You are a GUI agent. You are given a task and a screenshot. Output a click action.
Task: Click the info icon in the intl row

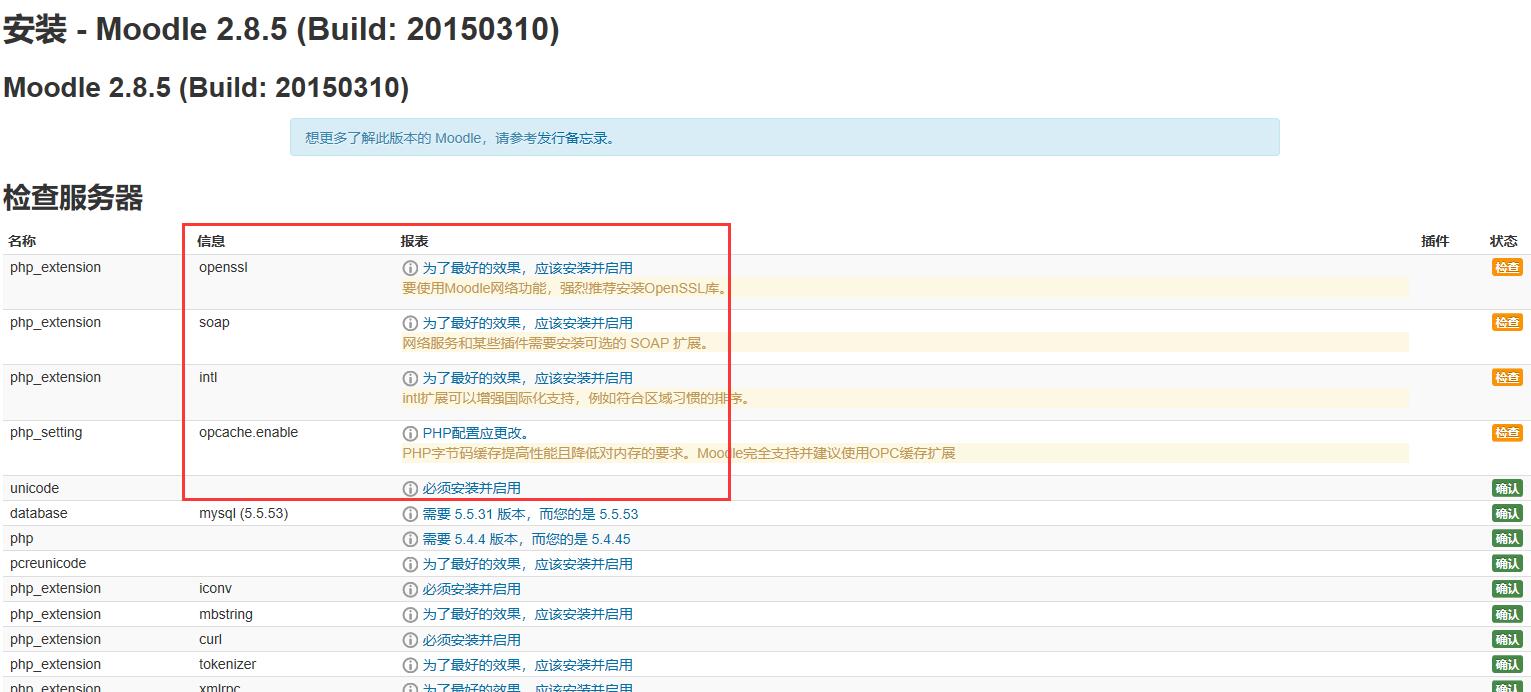click(410, 378)
